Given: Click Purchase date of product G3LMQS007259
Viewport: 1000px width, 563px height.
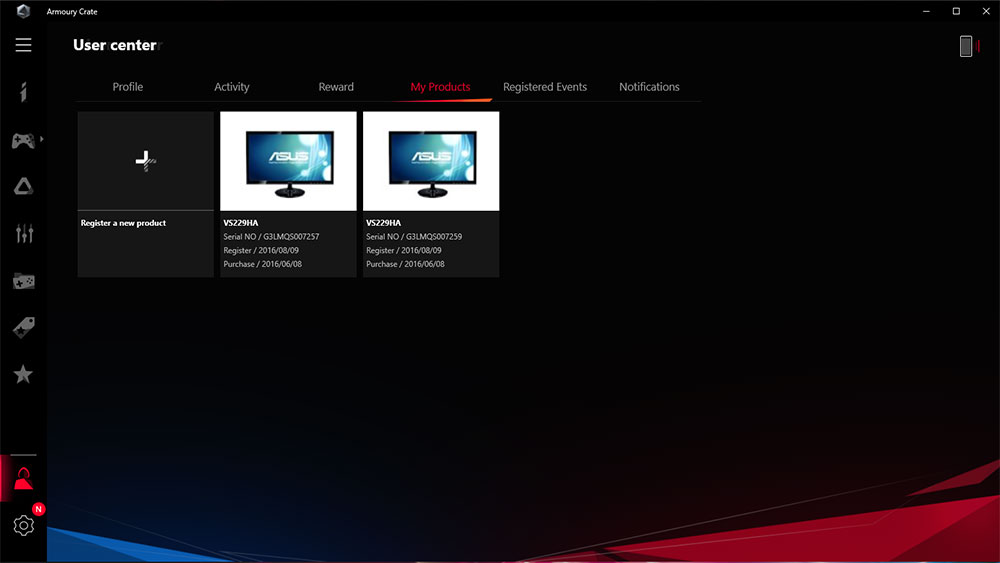Looking at the screenshot, I should click(406, 264).
